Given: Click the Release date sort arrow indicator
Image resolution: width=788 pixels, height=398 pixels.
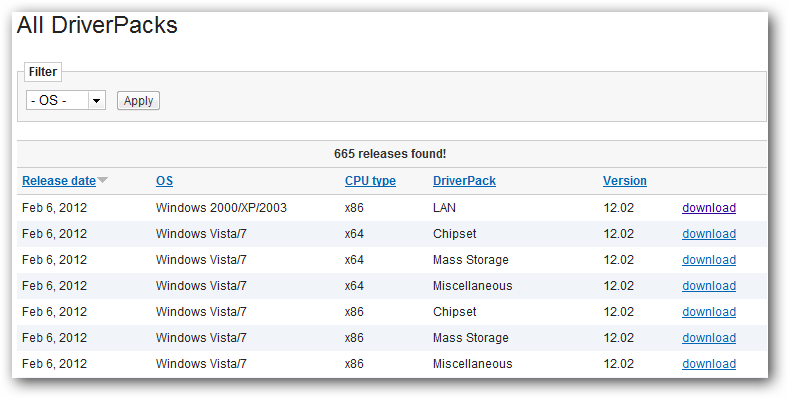Looking at the screenshot, I should point(103,180).
